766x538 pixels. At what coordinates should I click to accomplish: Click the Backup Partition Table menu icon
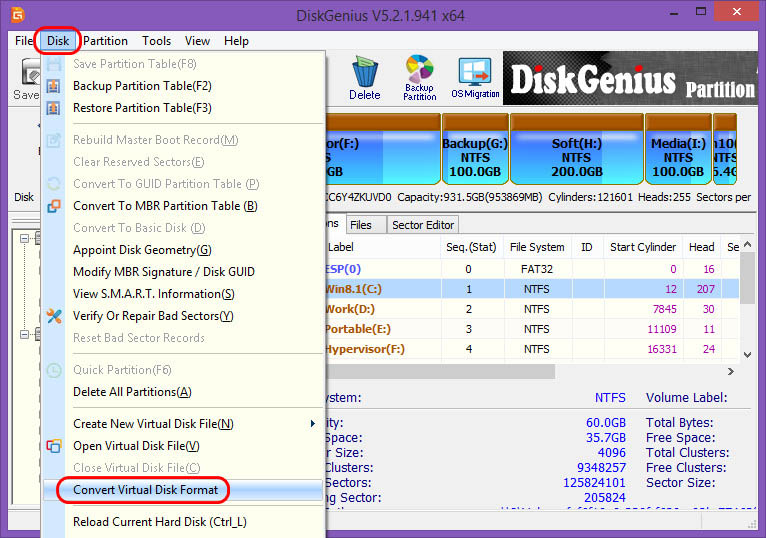[54, 86]
